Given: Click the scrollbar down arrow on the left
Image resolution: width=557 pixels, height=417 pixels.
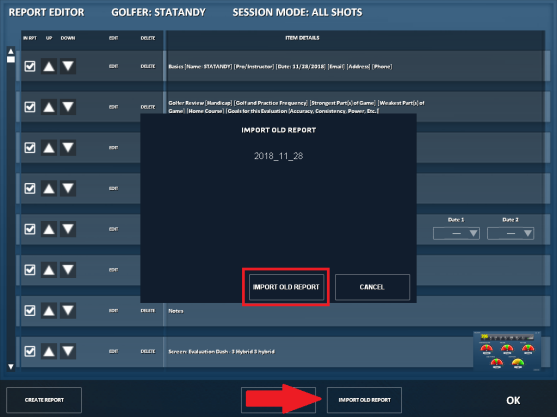Looking at the screenshot, I should pyautogui.click(x=11, y=367).
